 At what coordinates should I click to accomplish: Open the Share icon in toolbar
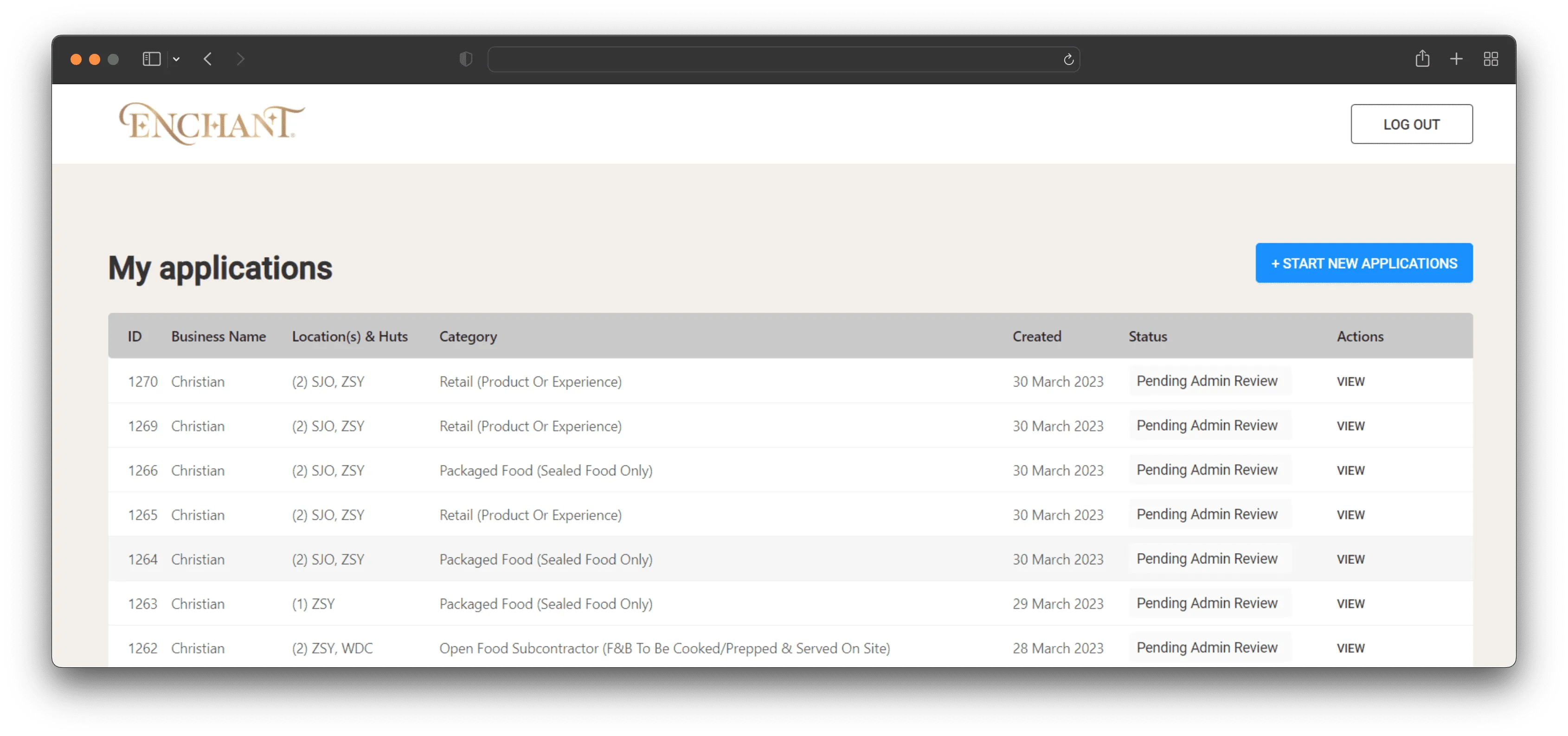click(1422, 58)
